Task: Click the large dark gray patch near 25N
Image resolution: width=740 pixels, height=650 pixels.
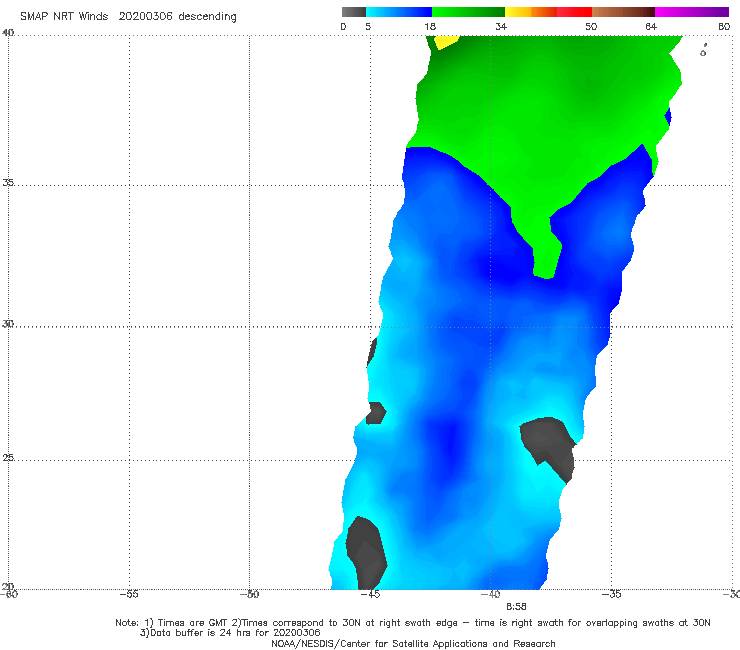Action: [x=548, y=446]
